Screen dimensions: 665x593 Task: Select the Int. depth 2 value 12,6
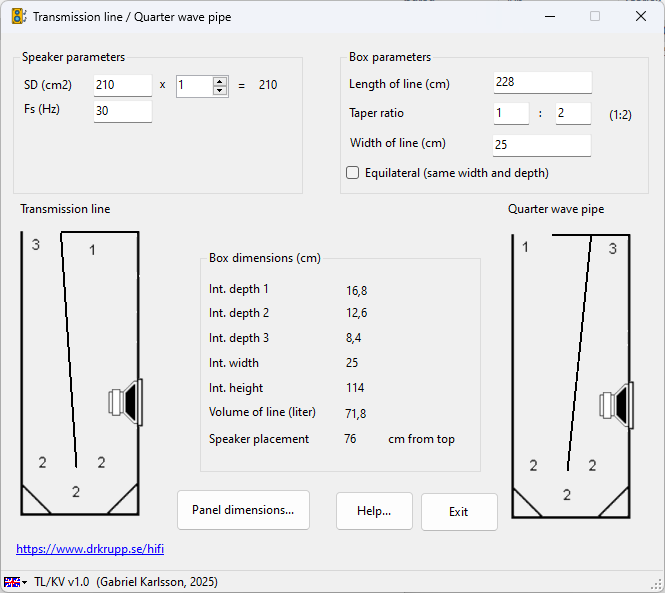click(x=356, y=313)
